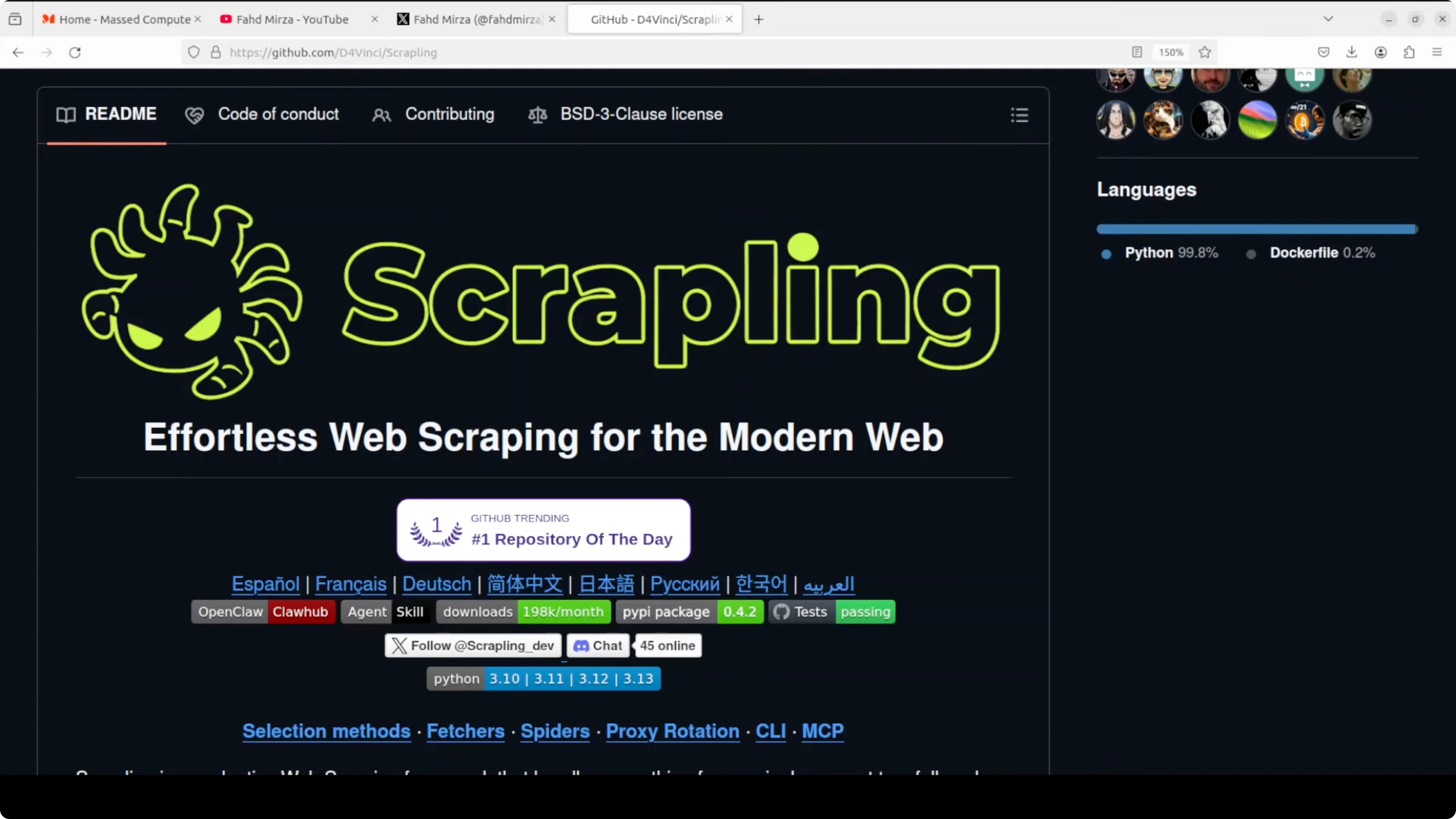Viewport: 1456px width, 819px height.
Task: Open the Firefox downloads icon
Action: (1352, 52)
